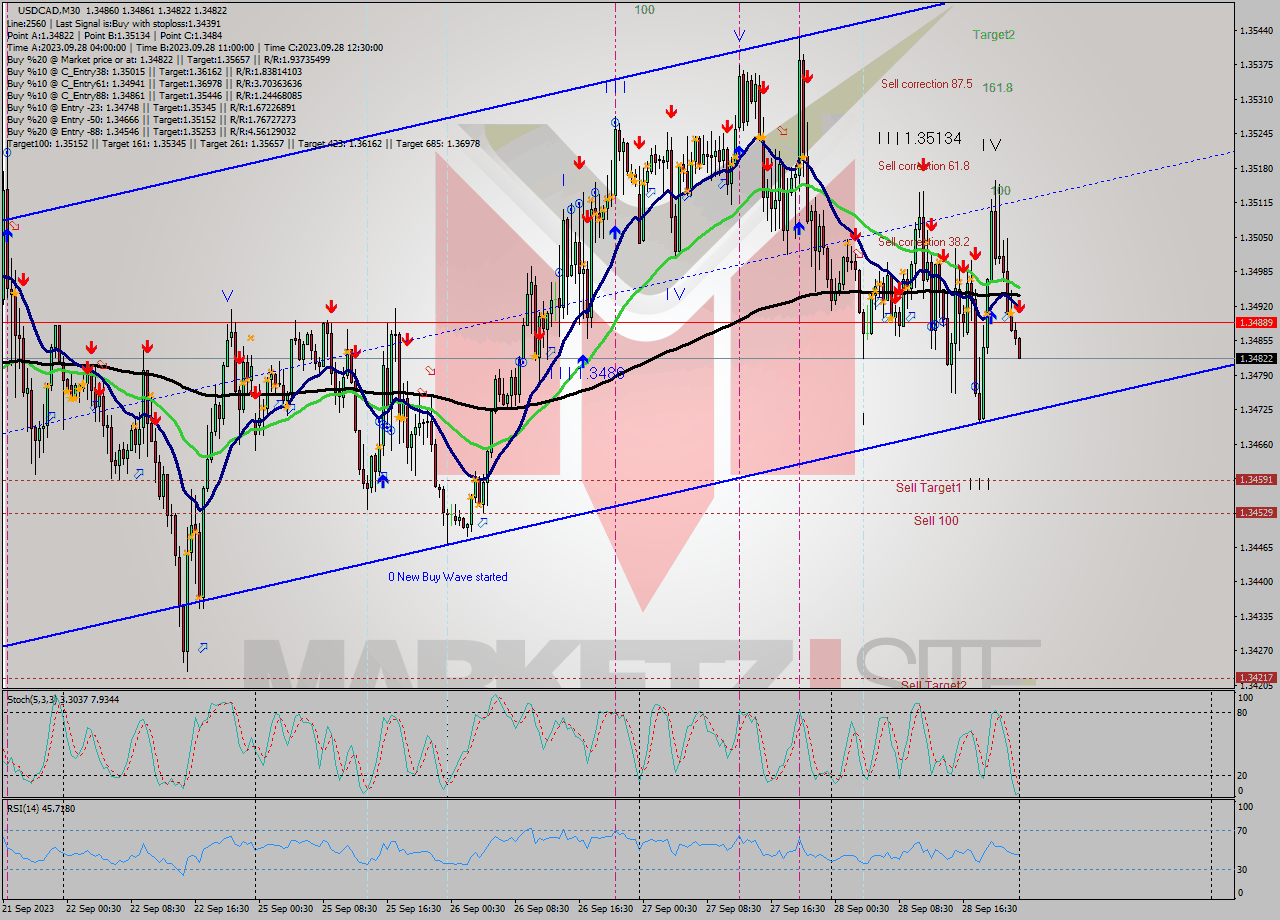Click the 'Buy %10 @ C_Entry38' line
This screenshot has height=920, width=1280.
coord(154,71)
